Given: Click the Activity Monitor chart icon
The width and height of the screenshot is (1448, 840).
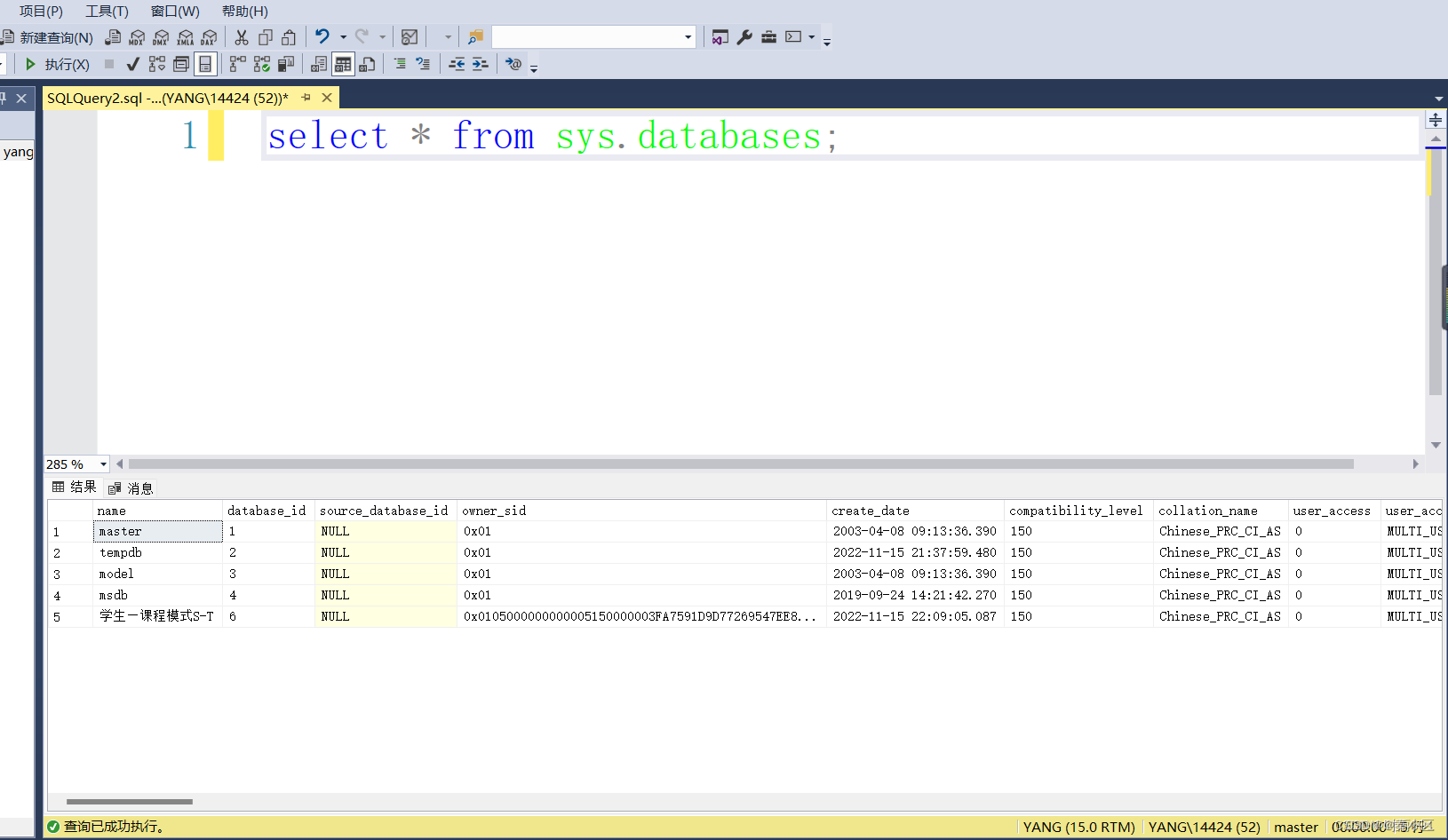Looking at the screenshot, I should pyautogui.click(x=410, y=37).
